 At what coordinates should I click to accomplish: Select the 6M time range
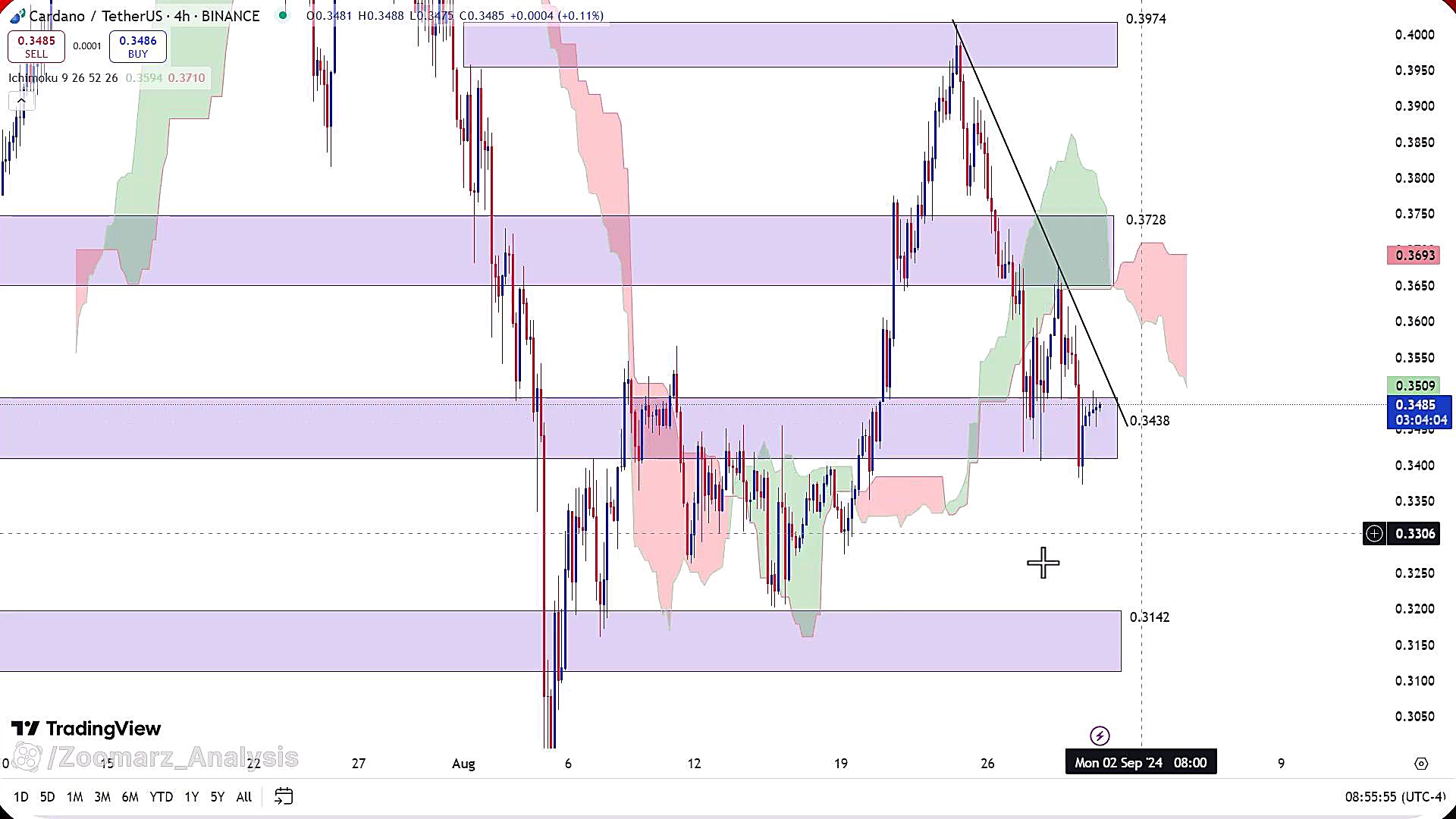[130, 797]
